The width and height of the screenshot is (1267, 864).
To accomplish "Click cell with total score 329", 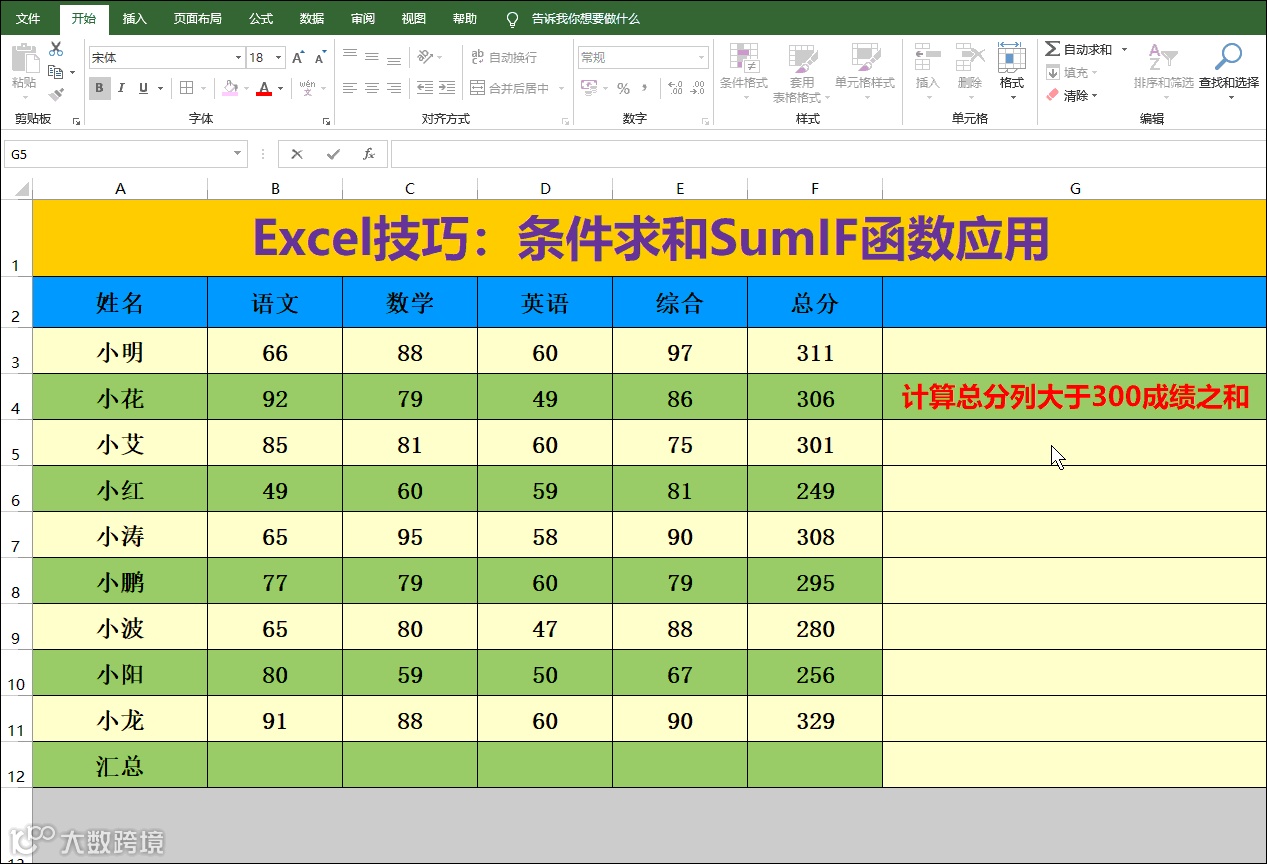I will click(815, 720).
